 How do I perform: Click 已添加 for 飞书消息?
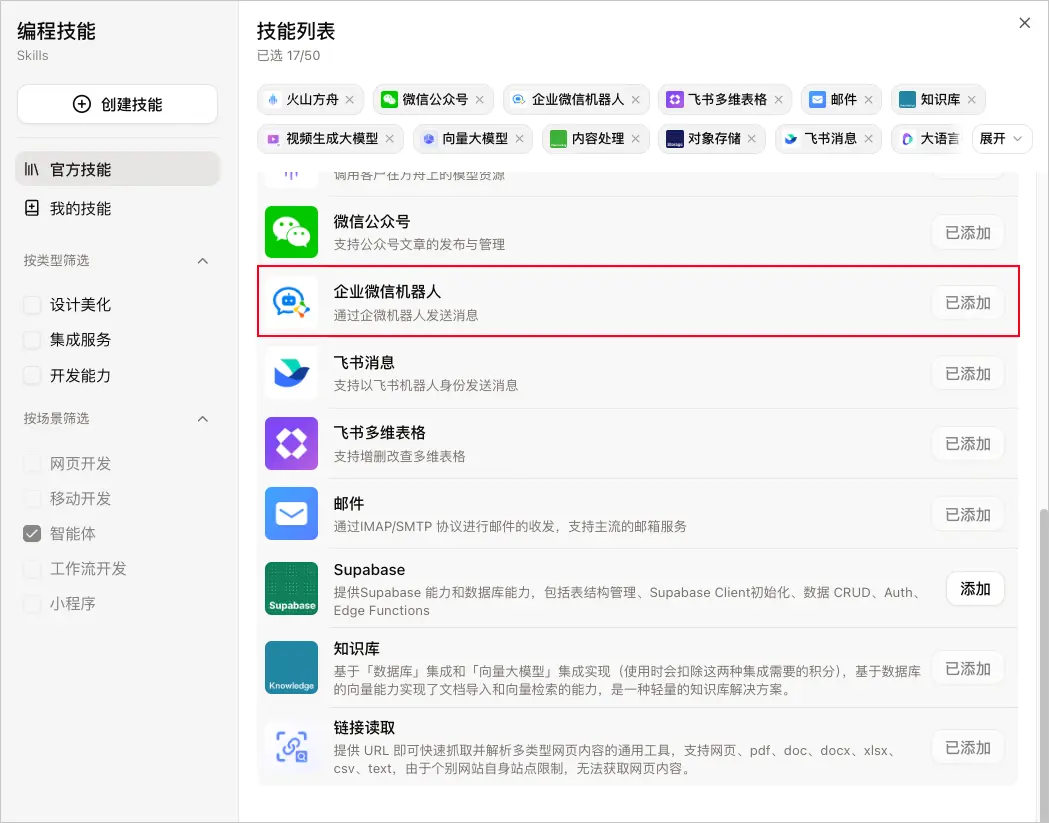[967, 374]
